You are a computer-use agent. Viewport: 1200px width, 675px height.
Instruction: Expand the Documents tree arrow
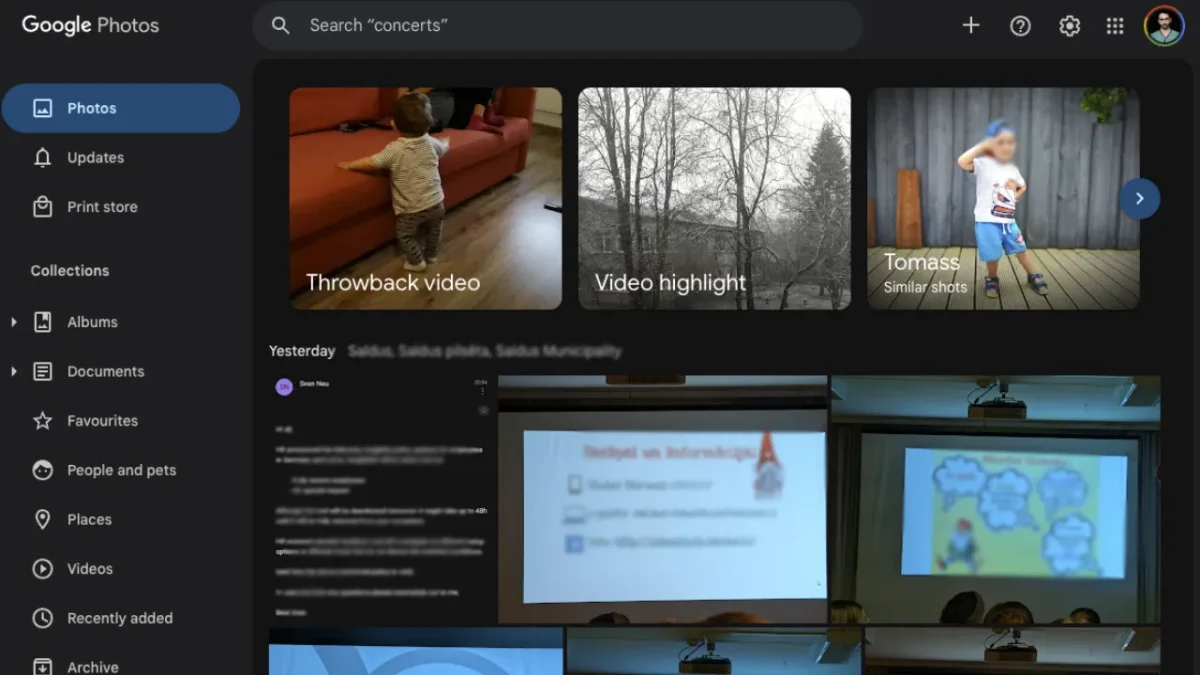(13, 372)
